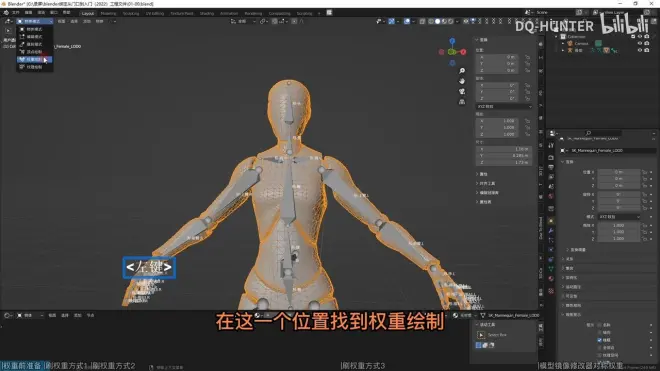Switch to the Shading workspace tab
660x371 pixels.
point(207,13)
